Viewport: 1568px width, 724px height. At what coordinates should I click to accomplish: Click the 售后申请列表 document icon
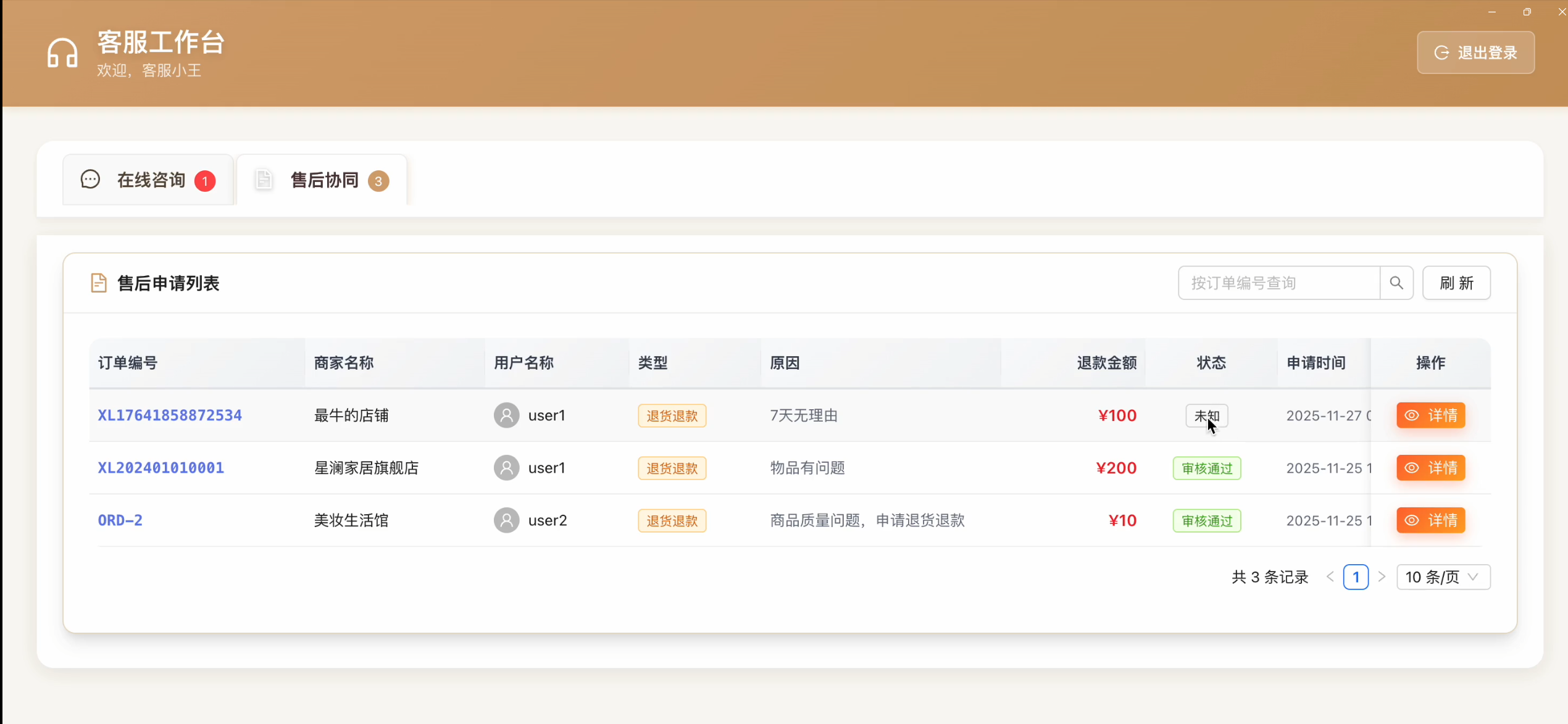click(x=98, y=283)
